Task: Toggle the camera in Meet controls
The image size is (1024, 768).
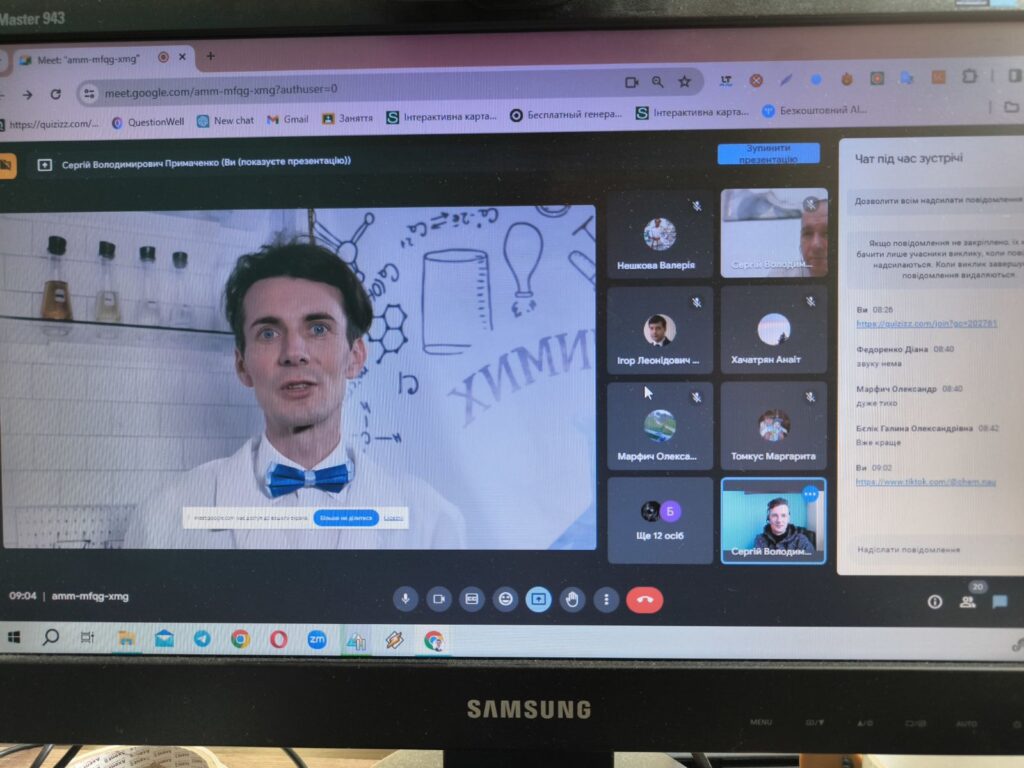Action: [x=438, y=599]
